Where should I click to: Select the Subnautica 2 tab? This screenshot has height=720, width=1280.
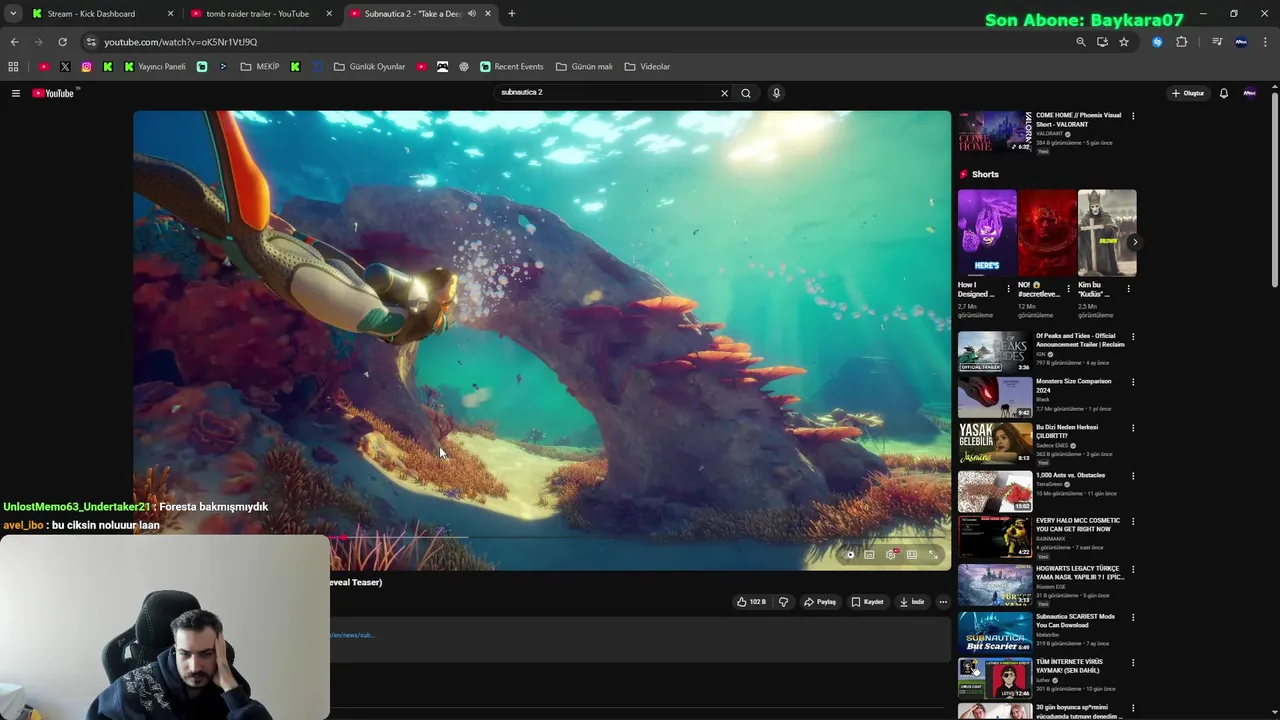[x=421, y=14]
